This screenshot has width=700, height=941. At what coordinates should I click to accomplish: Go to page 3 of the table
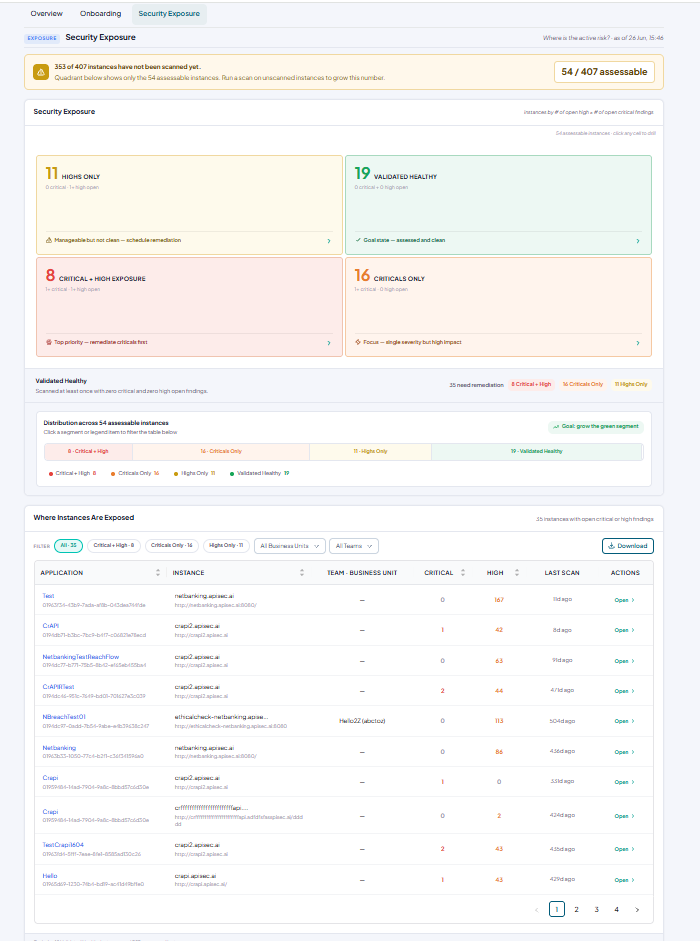tap(596, 910)
